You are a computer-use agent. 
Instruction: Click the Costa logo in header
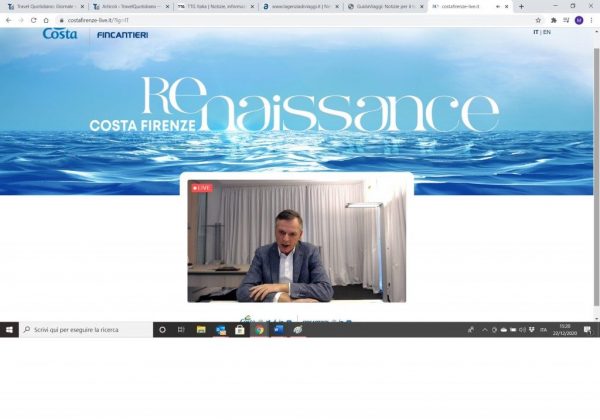60,34
